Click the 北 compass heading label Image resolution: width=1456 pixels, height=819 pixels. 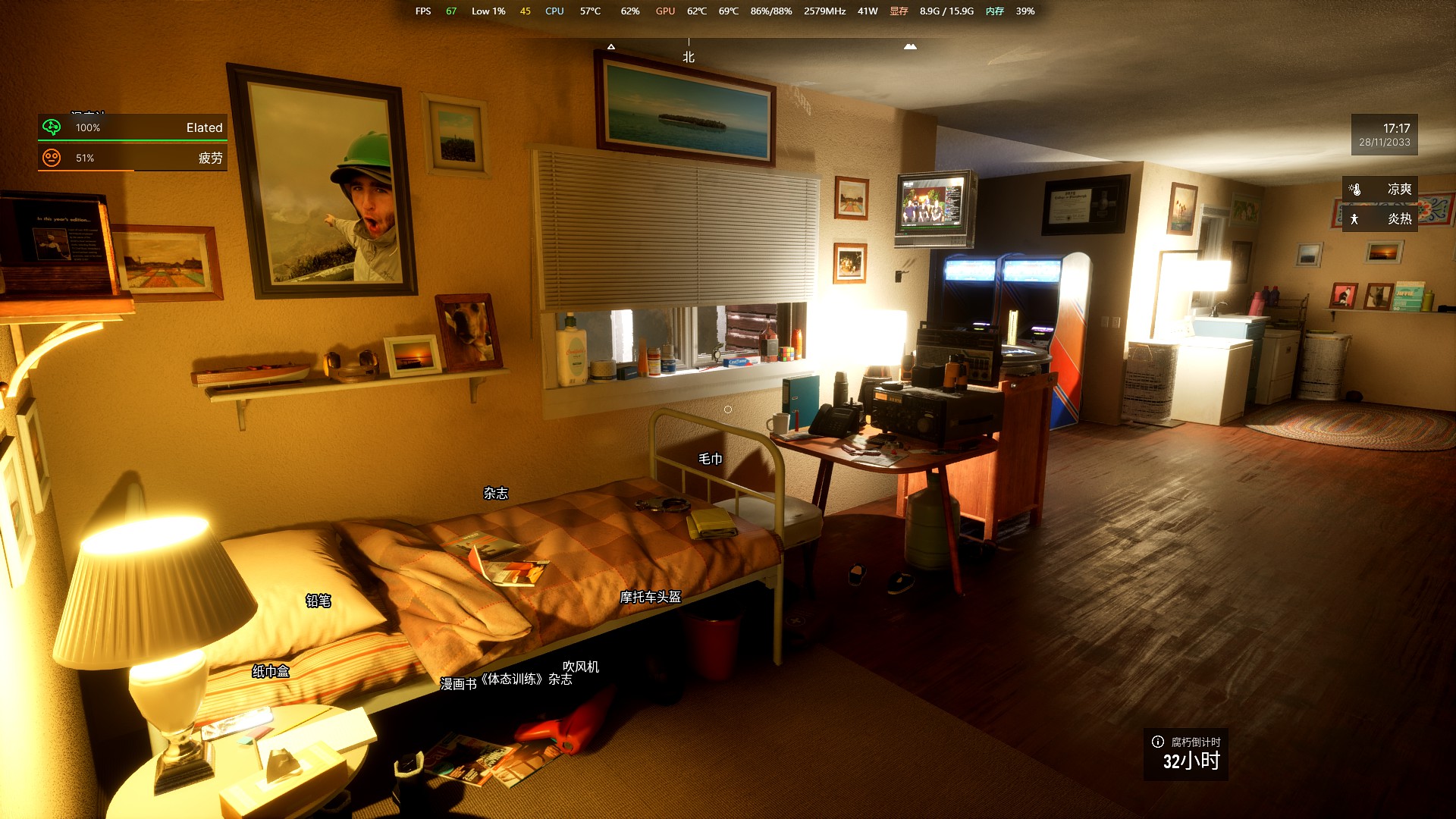(x=689, y=57)
